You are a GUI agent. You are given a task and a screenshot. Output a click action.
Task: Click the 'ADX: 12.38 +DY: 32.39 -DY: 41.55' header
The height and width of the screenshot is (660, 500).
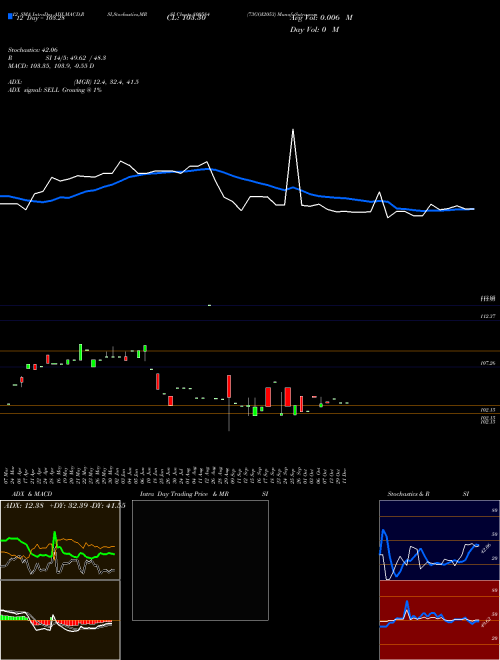click(64, 506)
